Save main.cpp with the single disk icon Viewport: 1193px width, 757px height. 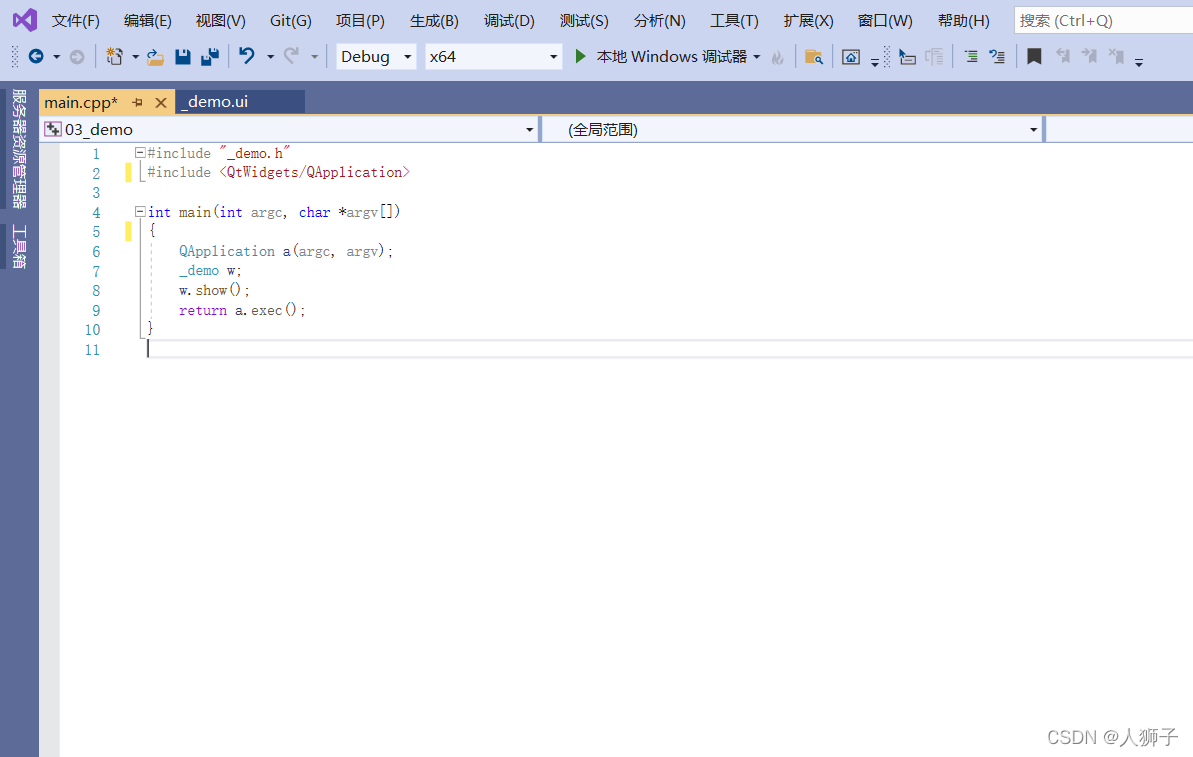tap(183, 56)
